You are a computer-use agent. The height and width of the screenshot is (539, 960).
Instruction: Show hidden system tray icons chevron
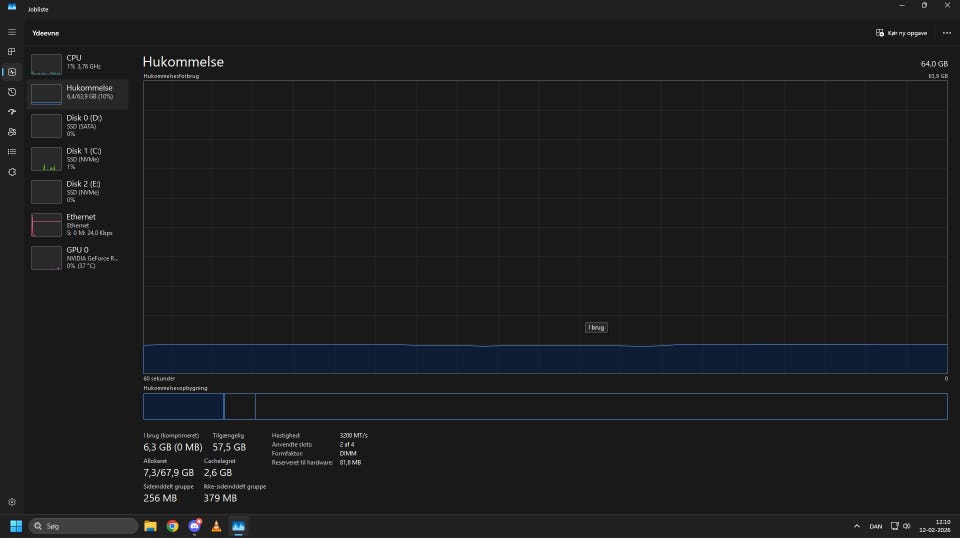(856, 525)
